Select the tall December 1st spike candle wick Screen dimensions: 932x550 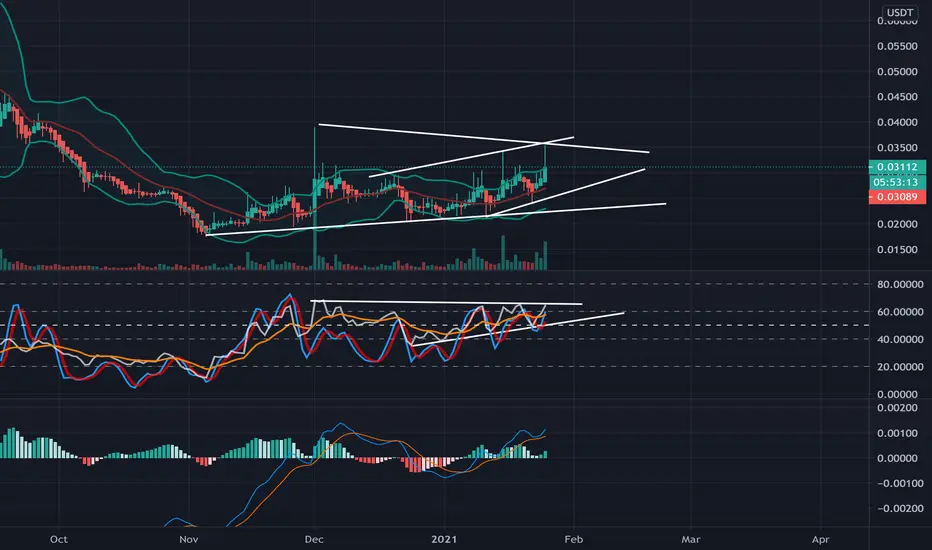pyautogui.click(x=314, y=155)
